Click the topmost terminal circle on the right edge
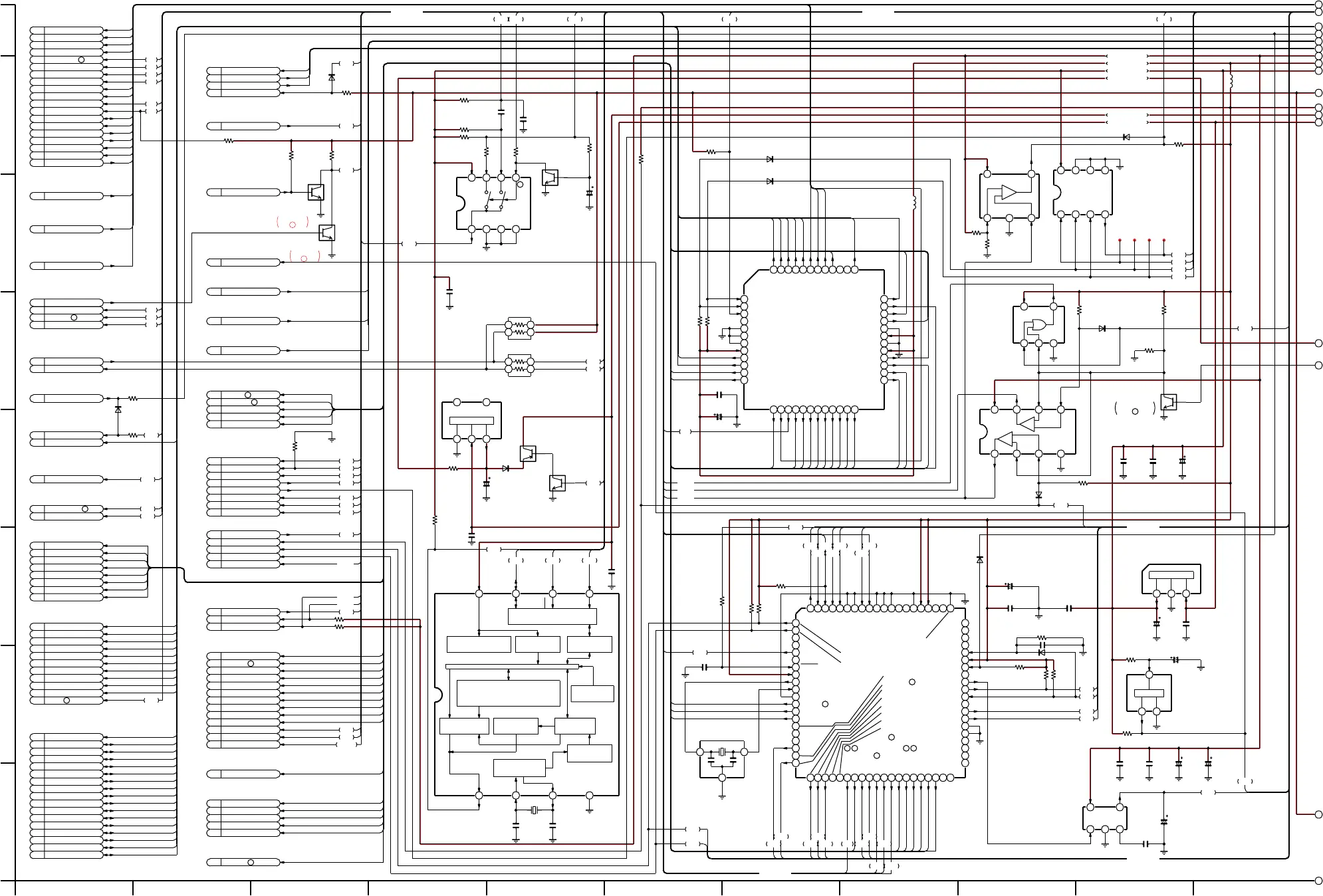The image size is (1323, 896). pyautogui.click(x=1318, y=5)
